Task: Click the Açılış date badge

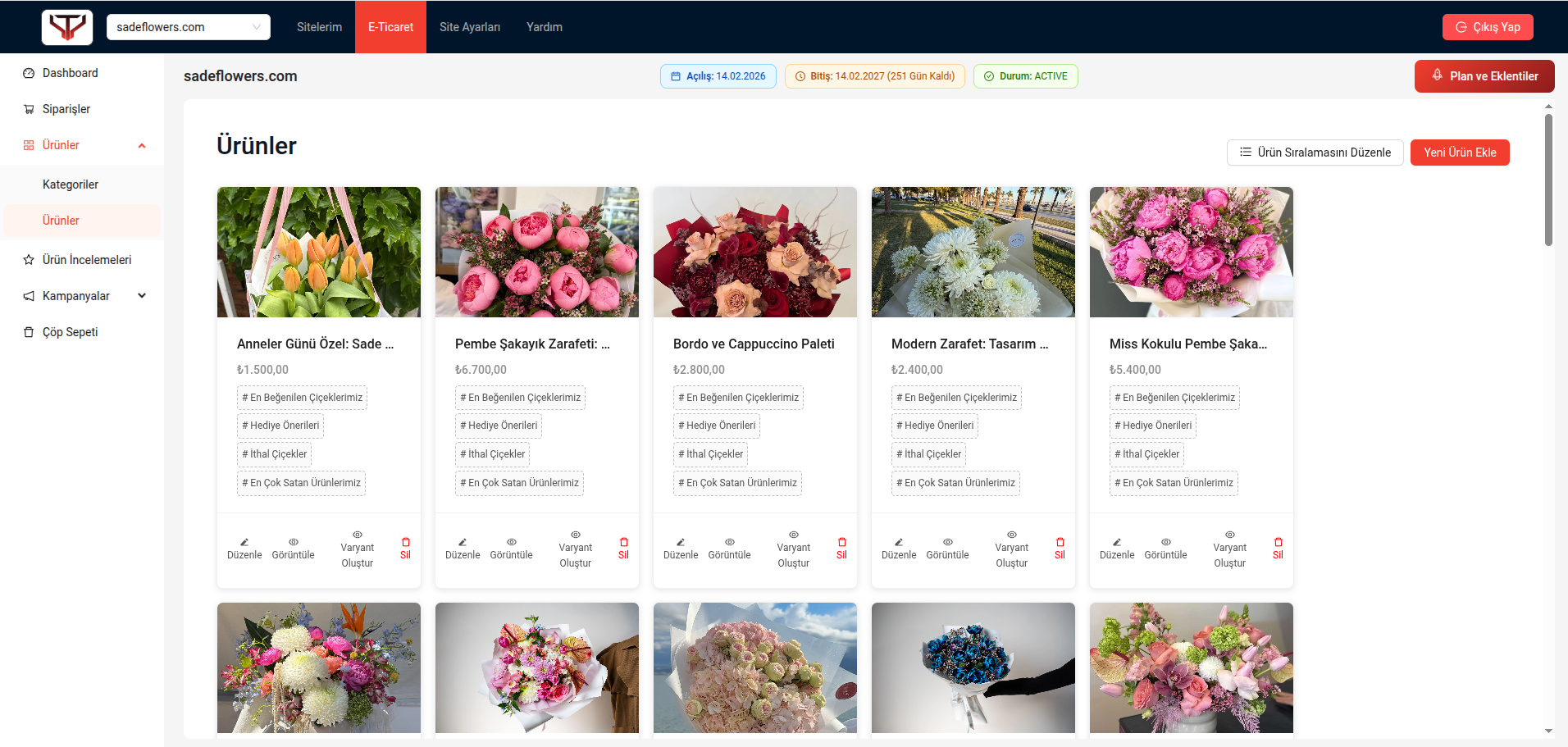Action: (x=718, y=76)
